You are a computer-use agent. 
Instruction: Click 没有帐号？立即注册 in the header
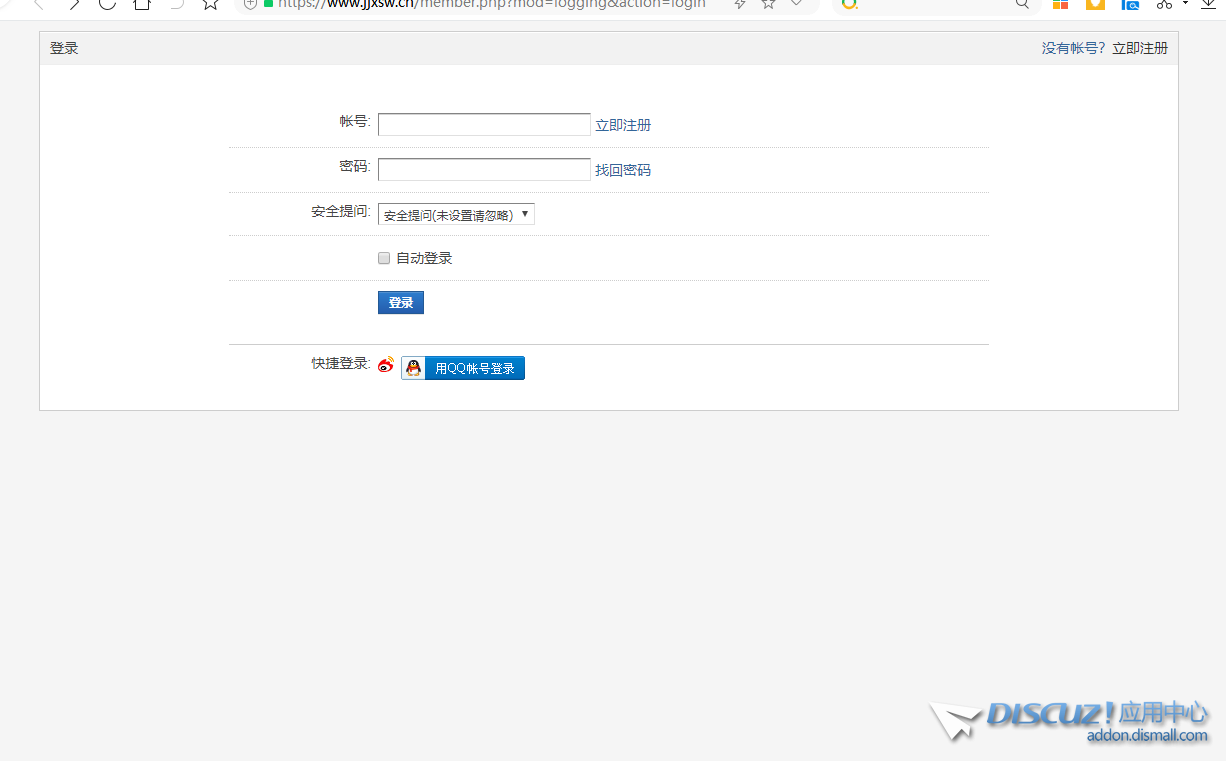click(x=1104, y=48)
